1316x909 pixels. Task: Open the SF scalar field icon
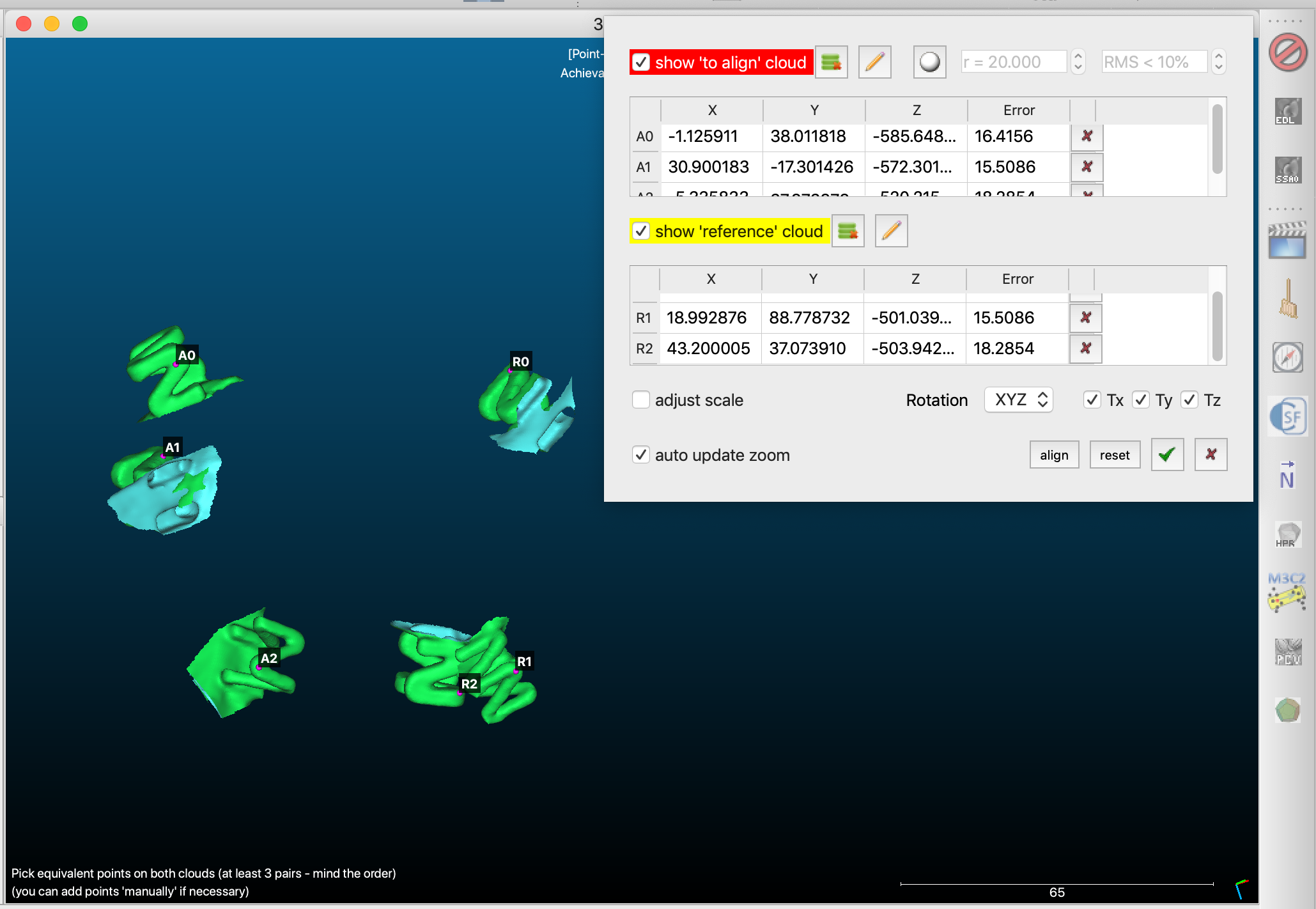point(1288,416)
